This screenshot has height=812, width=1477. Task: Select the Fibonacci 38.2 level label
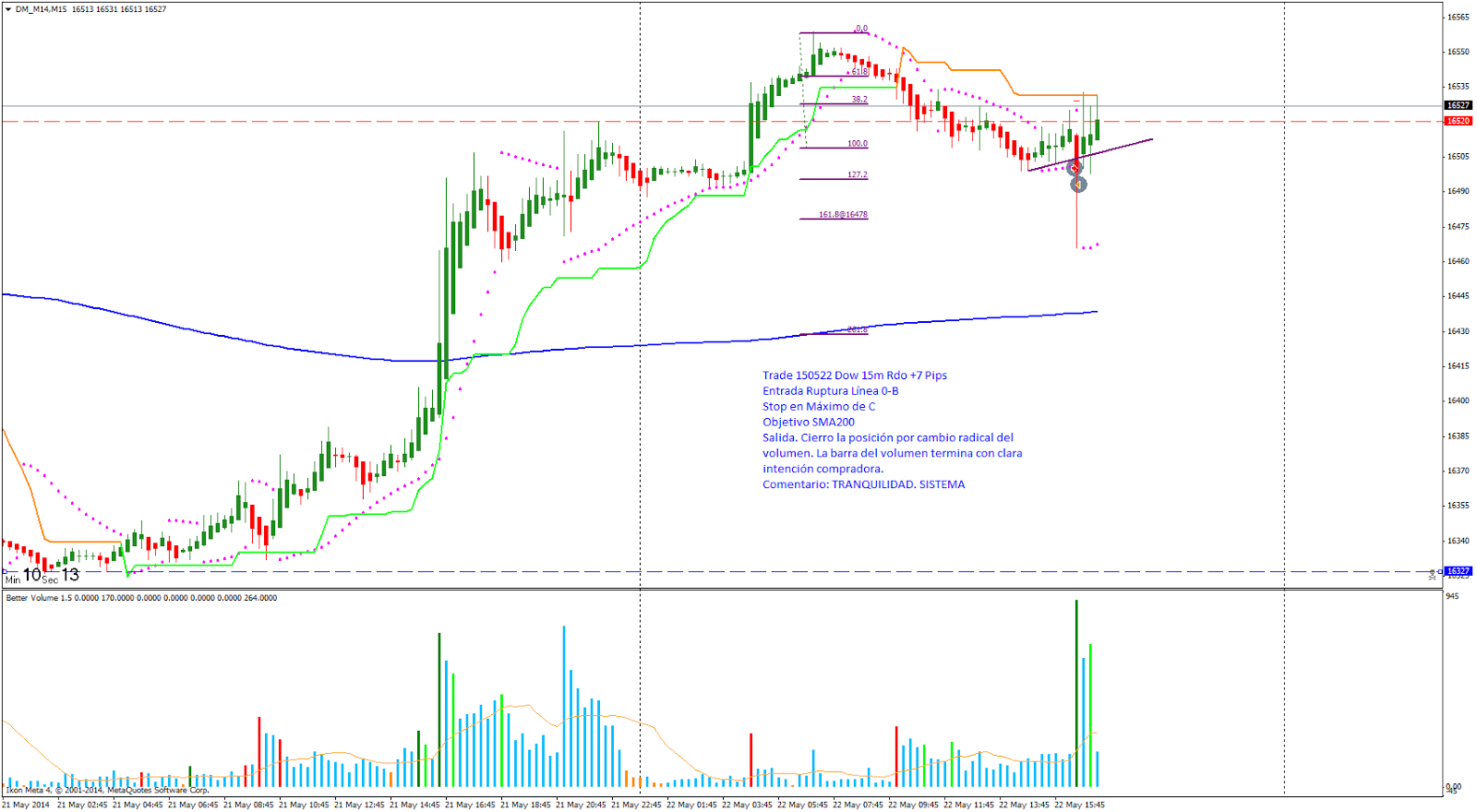[x=859, y=99]
